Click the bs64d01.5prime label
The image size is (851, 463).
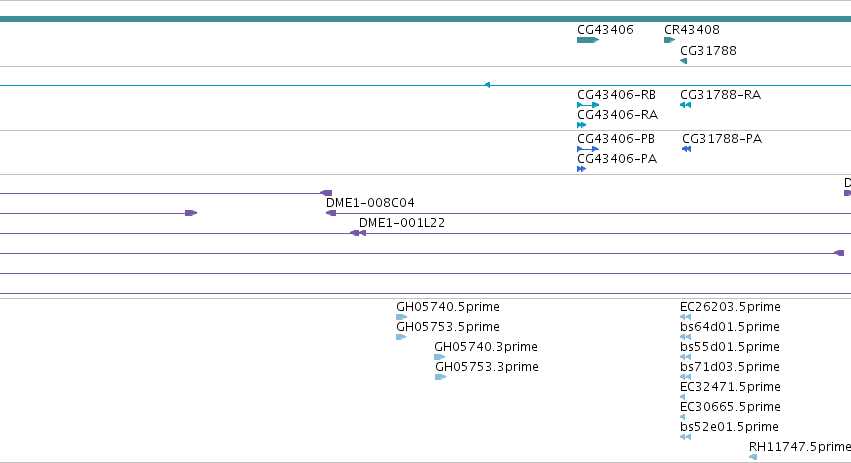[730, 327]
